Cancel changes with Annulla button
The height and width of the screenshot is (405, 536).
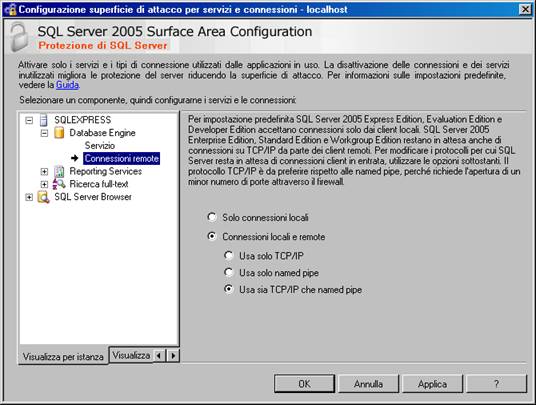[368, 384]
